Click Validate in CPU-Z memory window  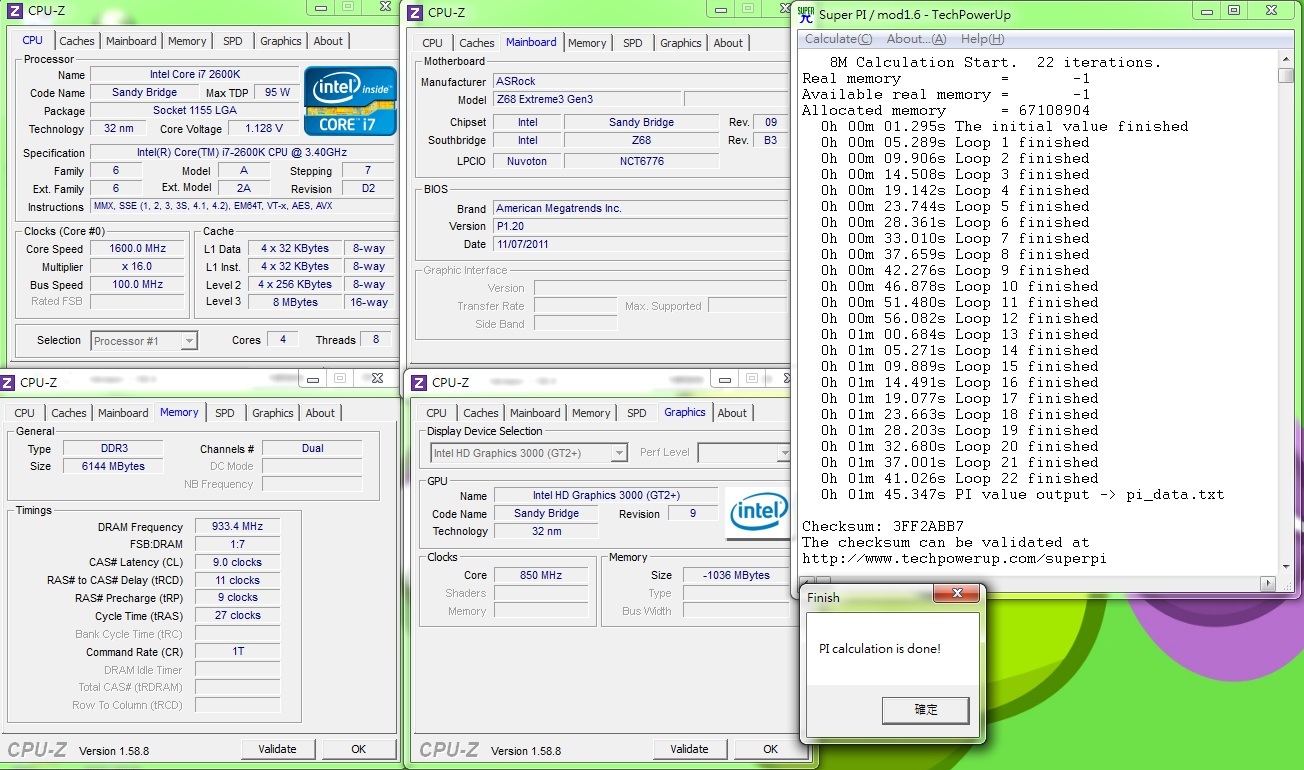pos(277,749)
